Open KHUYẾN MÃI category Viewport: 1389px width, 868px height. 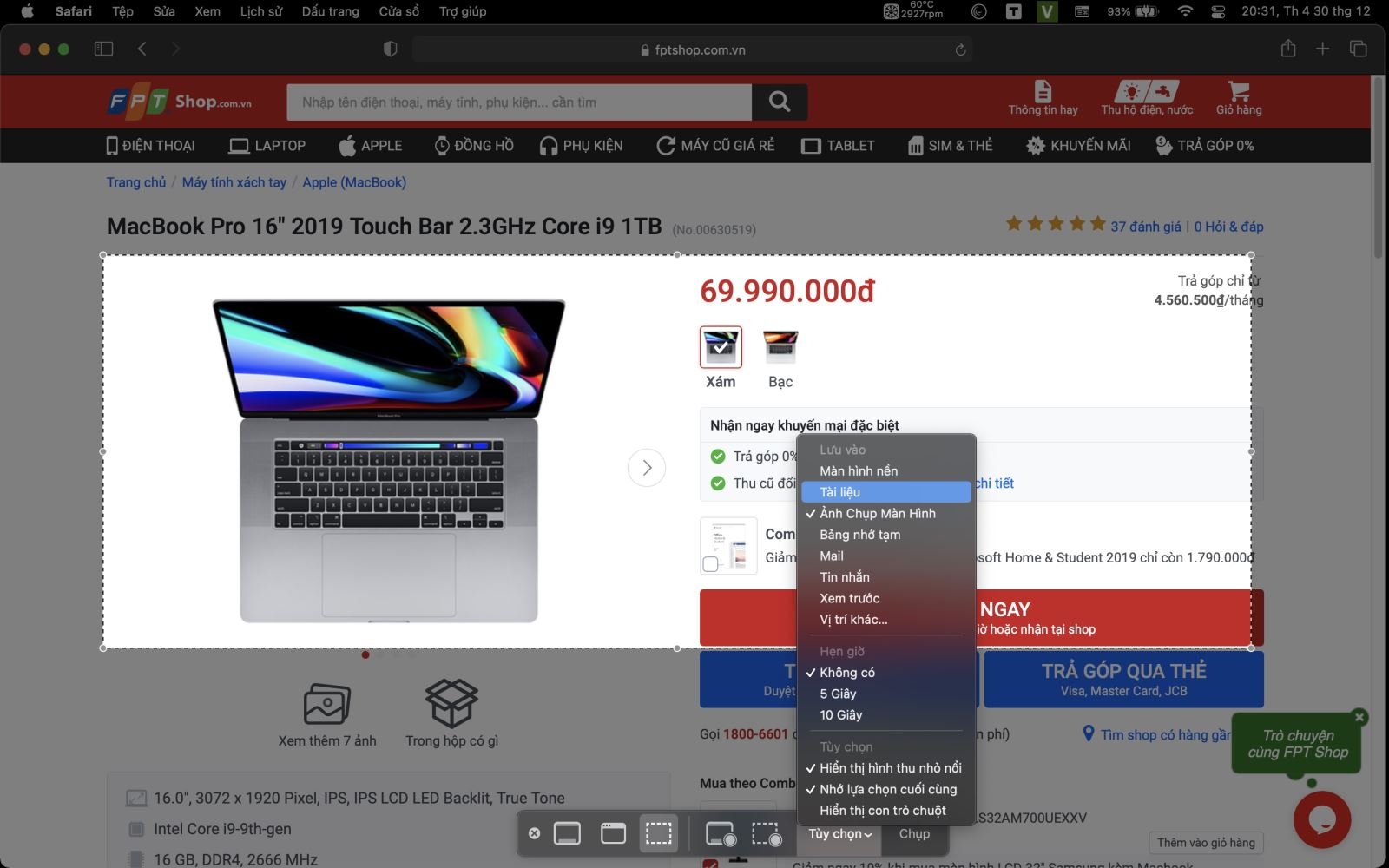click(x=1078, y=146)
